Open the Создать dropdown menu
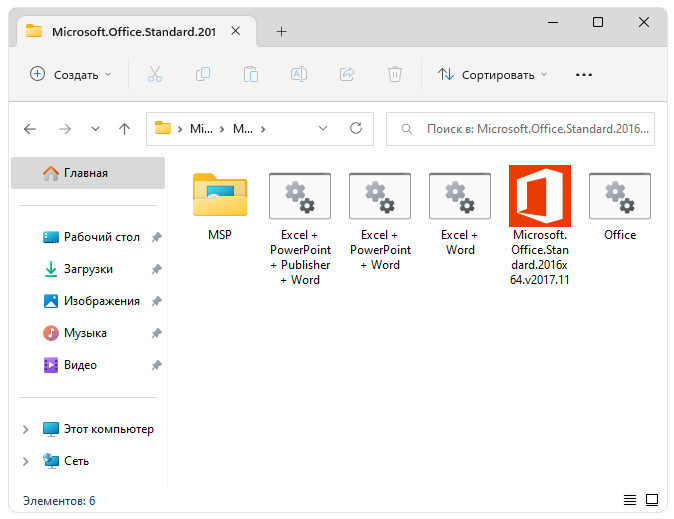Viewport: 674px width, 519px height. (71, 74)
